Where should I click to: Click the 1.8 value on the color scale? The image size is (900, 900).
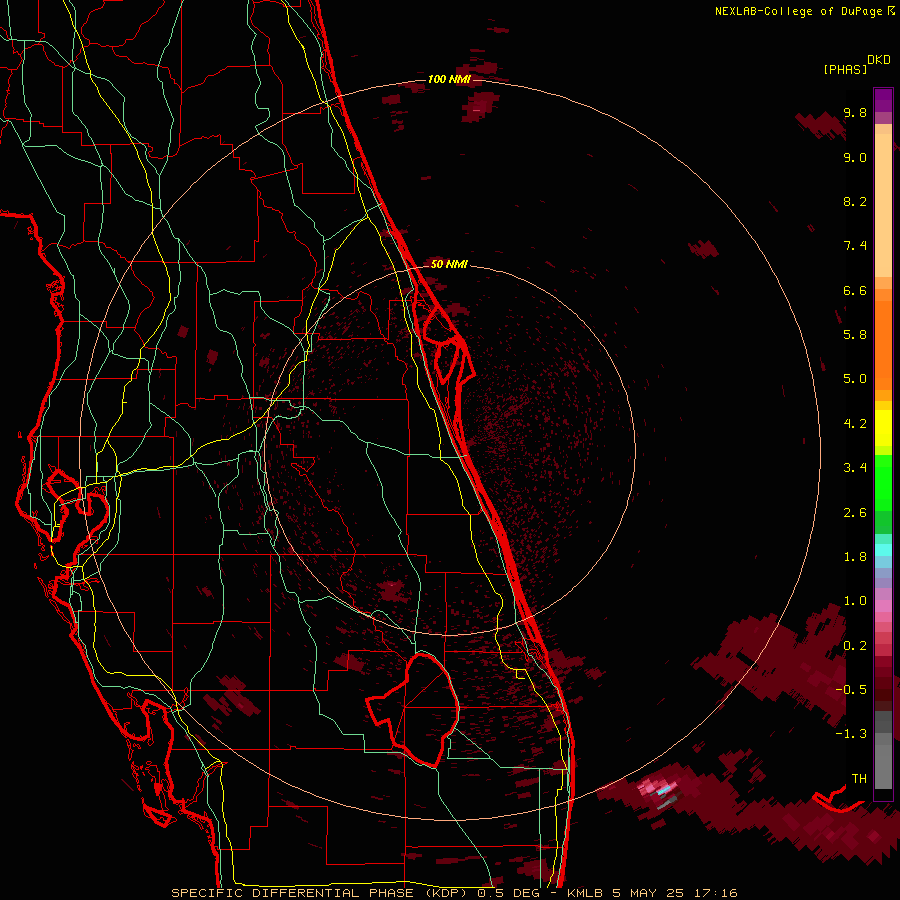tap(855, 557)
